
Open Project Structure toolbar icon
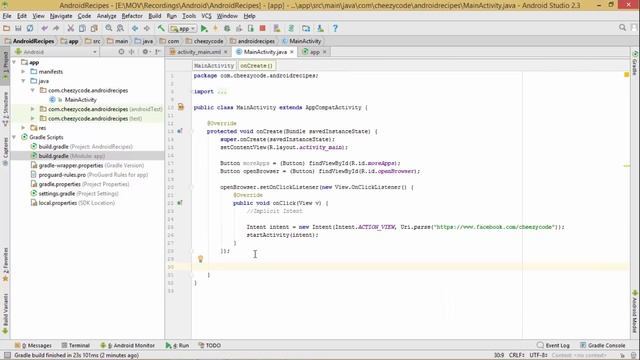click(306, 29)
